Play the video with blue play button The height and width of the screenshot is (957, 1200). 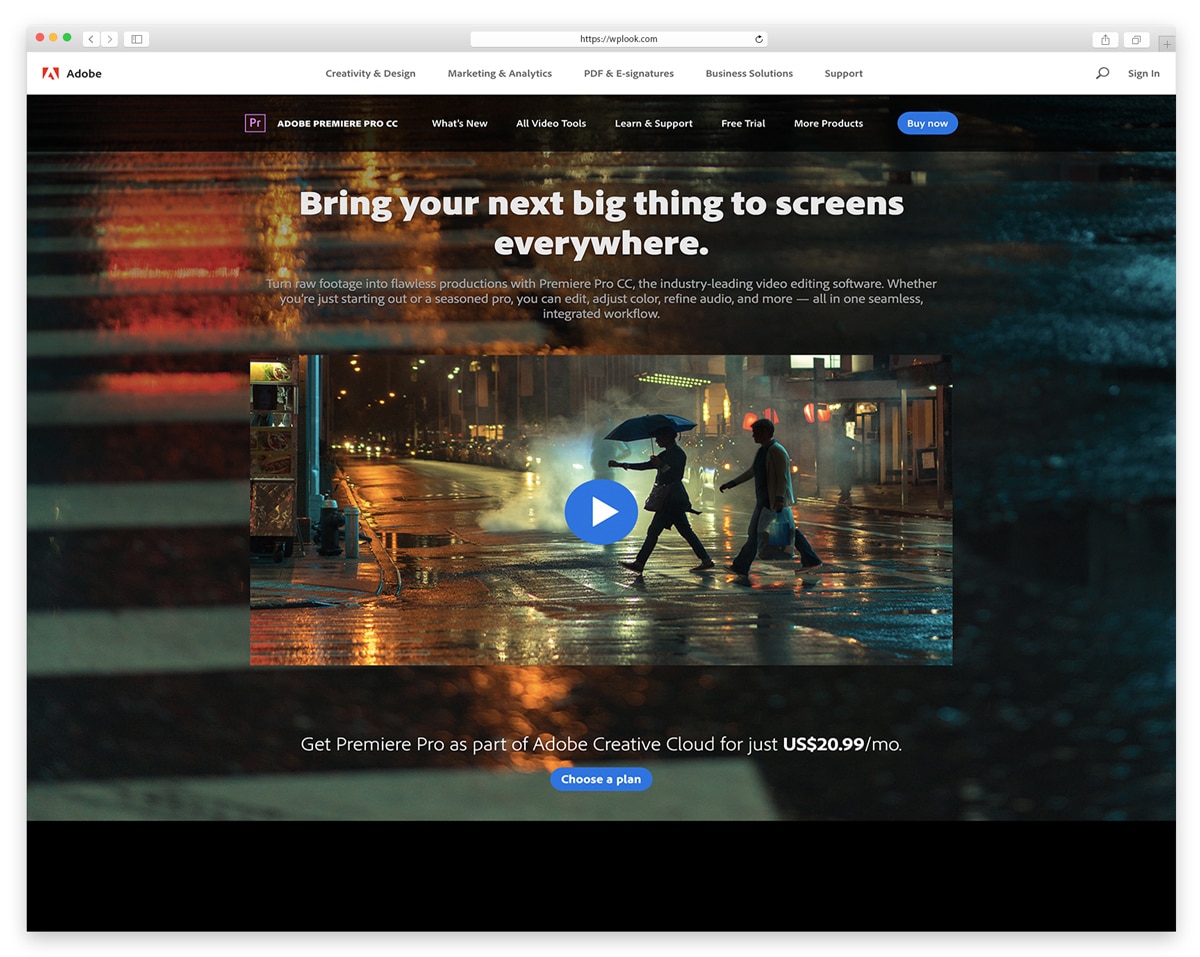601,512
